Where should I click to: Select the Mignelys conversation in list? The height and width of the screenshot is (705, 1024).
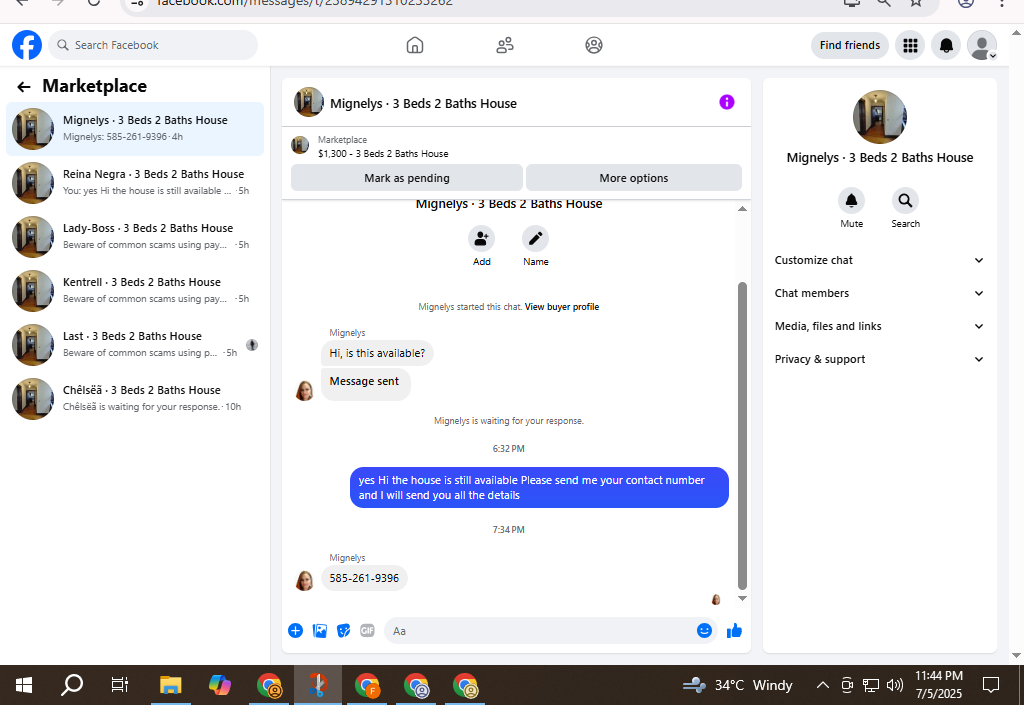coord(135,129)
